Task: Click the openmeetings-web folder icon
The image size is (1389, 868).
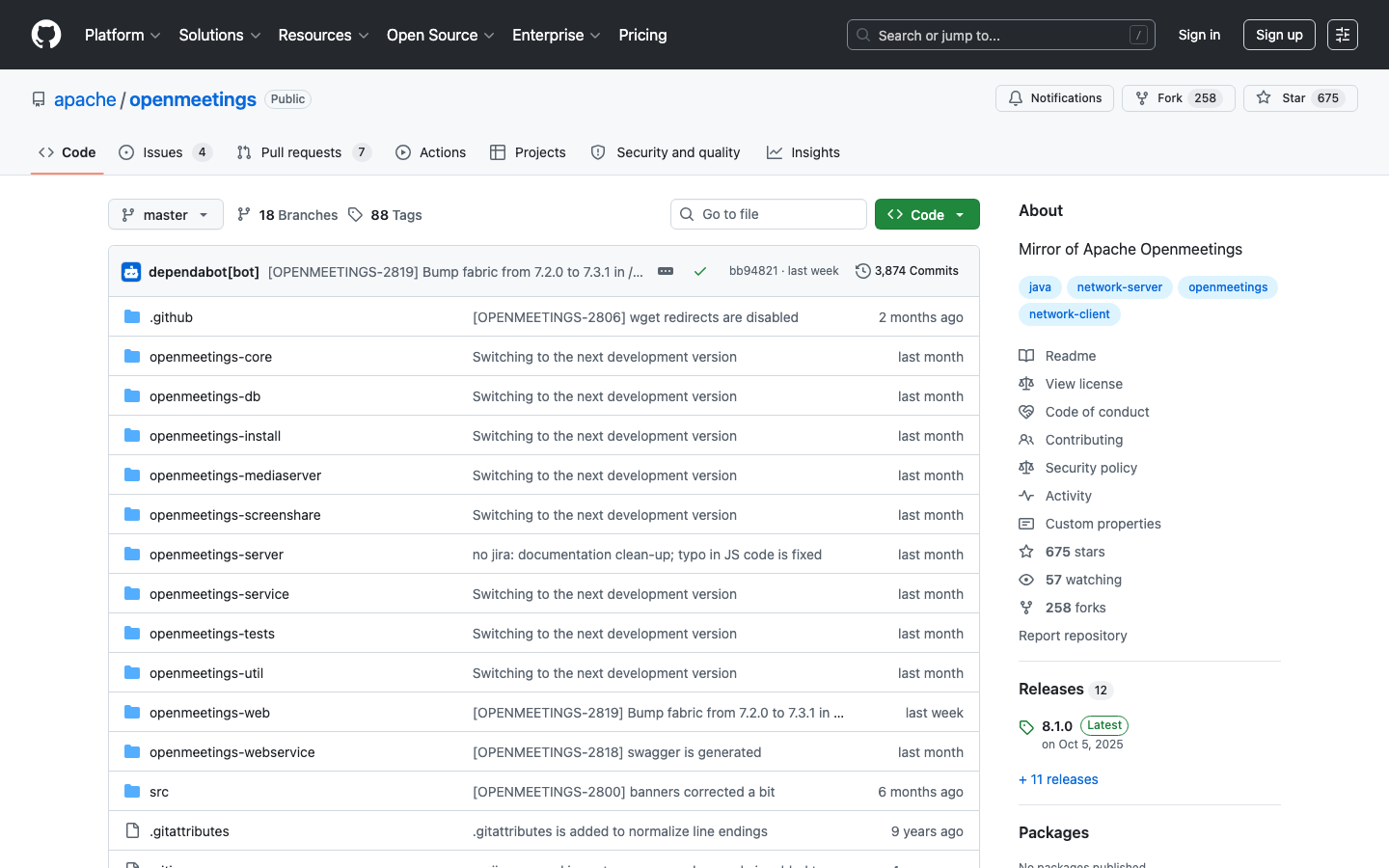Action: [132, 713]
